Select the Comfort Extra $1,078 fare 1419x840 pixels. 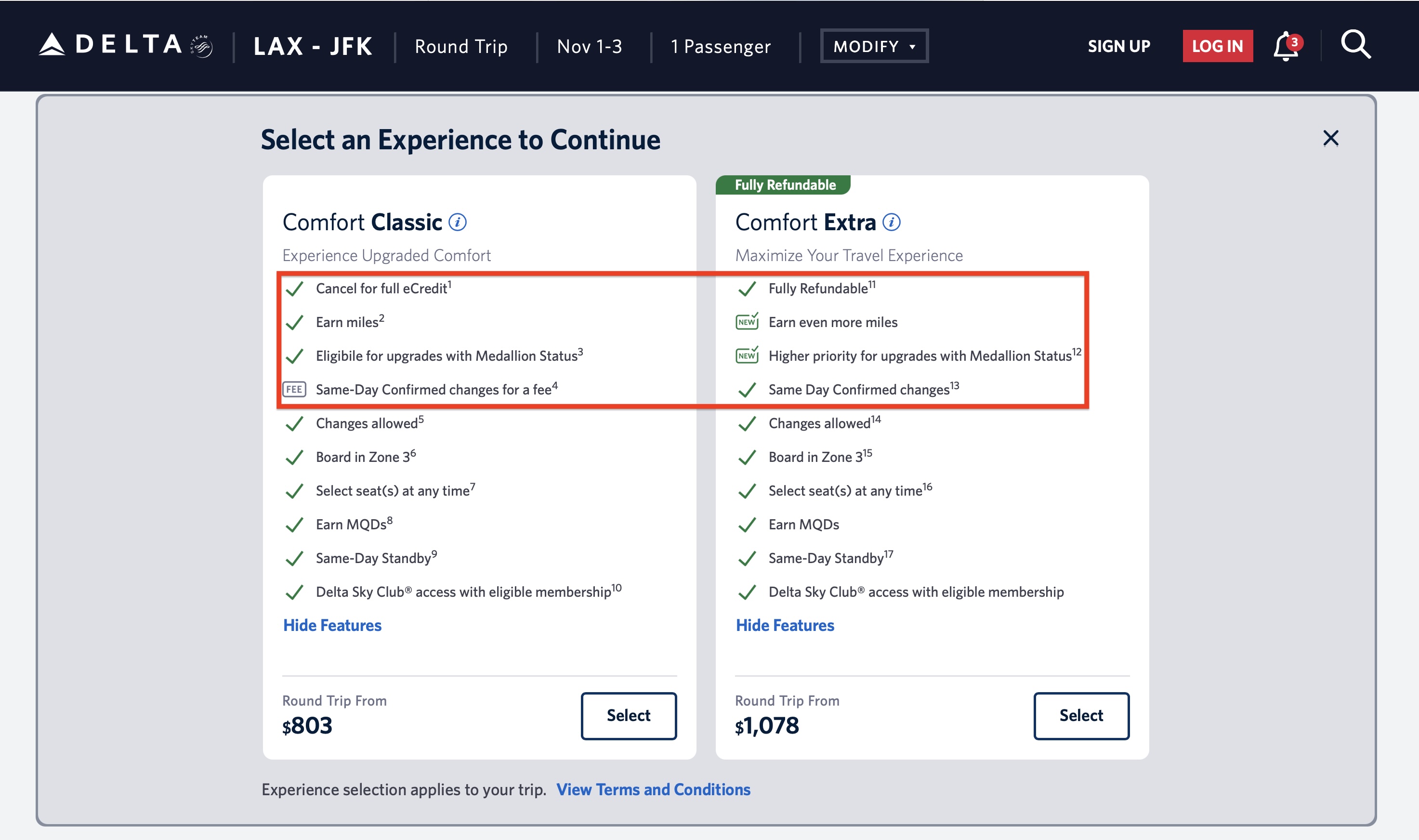(x=1080, y=715)
